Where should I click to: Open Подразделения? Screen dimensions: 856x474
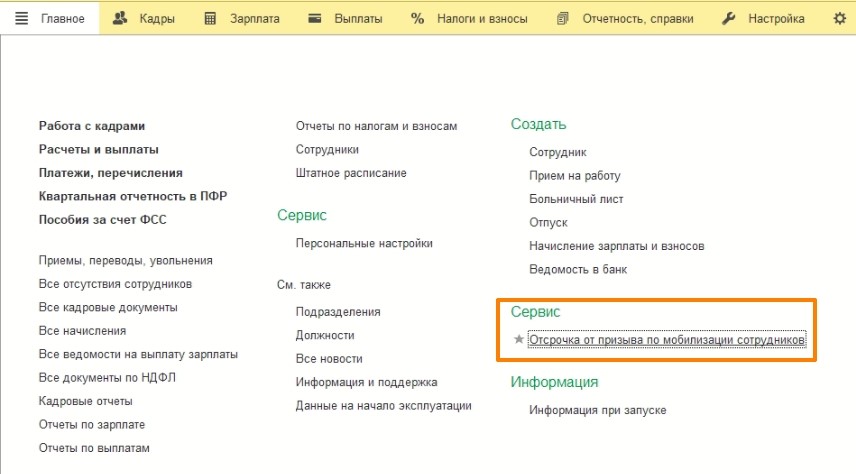click(x=338, y=312)
